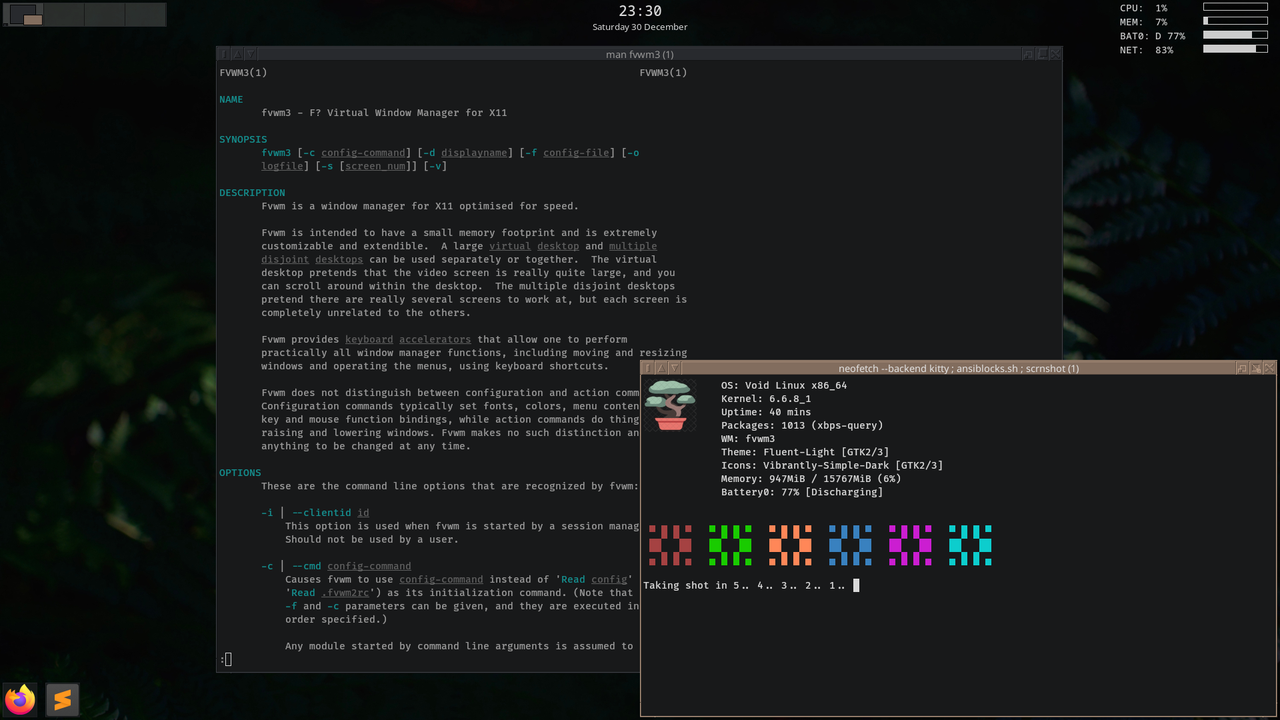Iconify the neofetch terminal window

pyautogui.click(x=1242, y=368)
